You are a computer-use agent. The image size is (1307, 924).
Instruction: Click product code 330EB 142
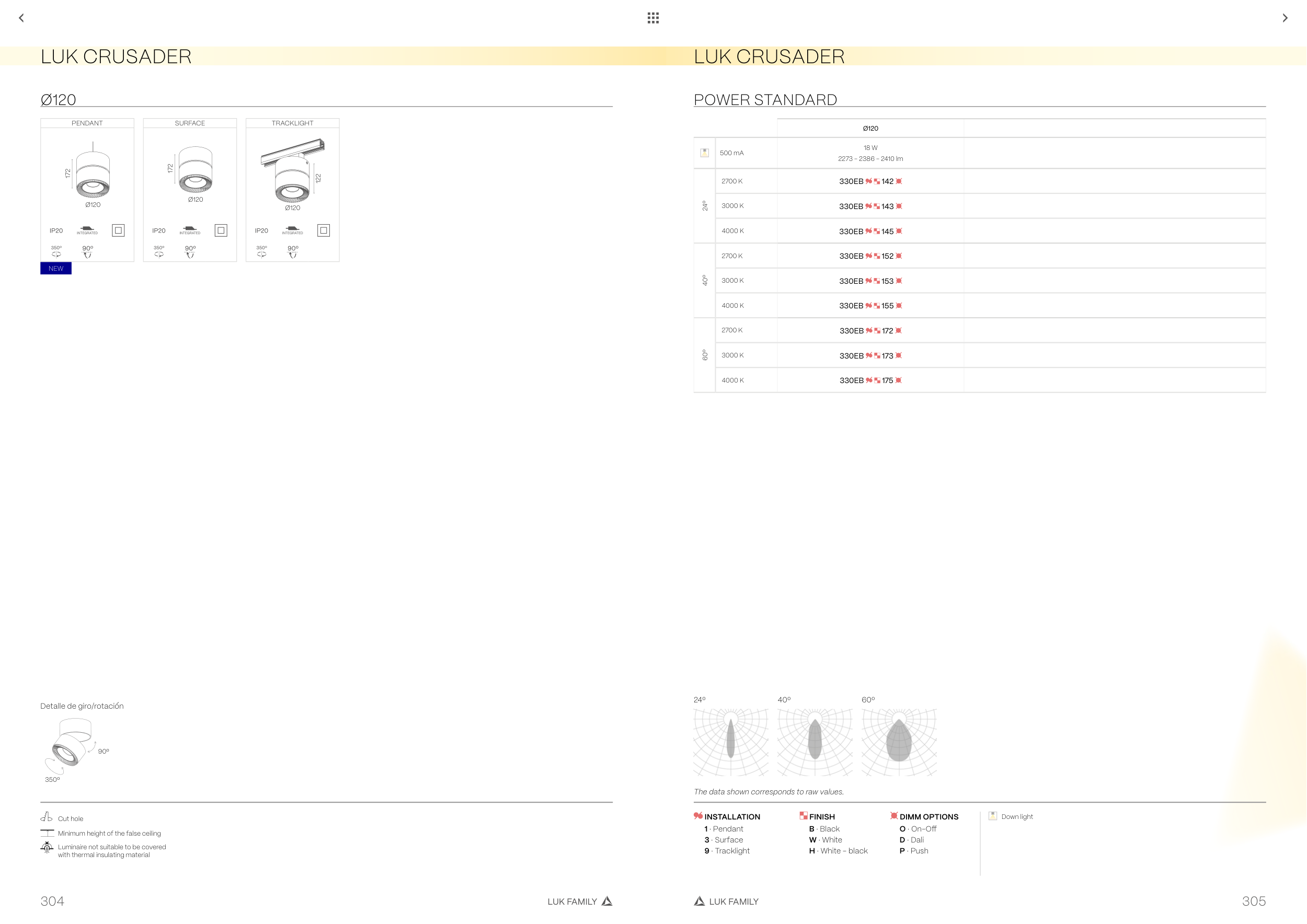870,181
